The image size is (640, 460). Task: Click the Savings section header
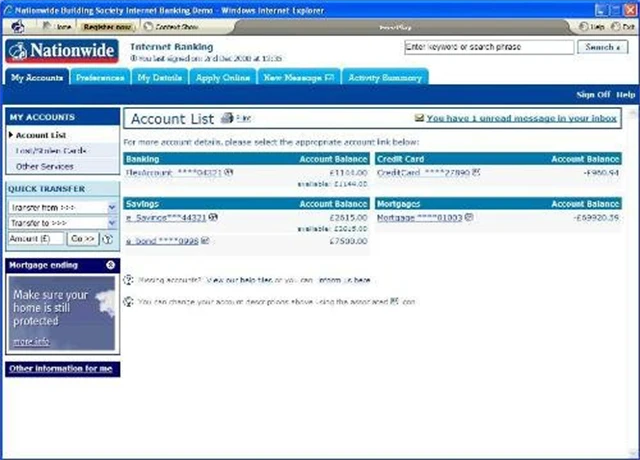(x=247, y=204)
